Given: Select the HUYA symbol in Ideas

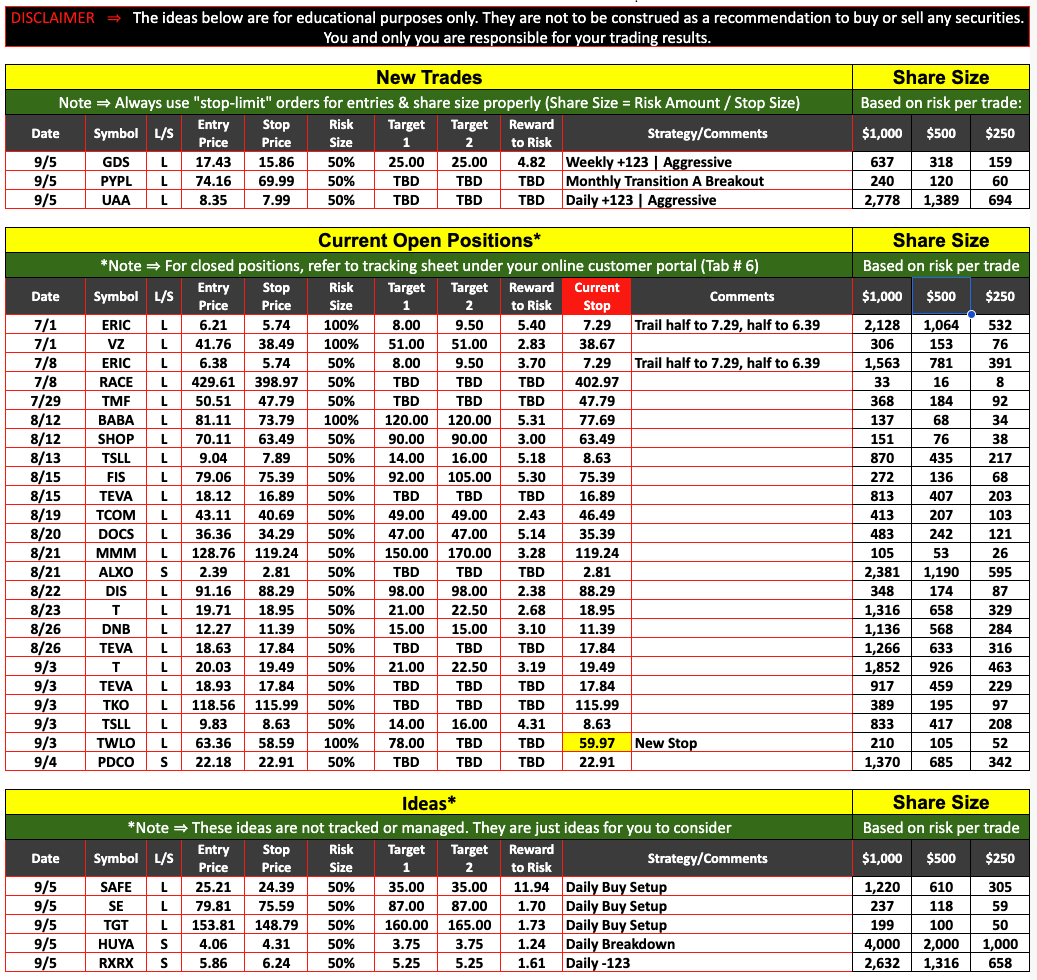Looking at the screenshot, I should [116, 944].
